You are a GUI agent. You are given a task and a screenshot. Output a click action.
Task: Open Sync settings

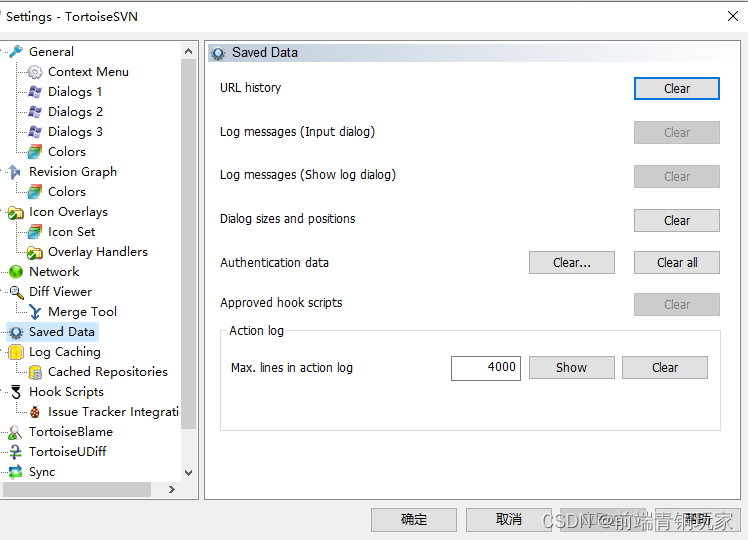pyautogui.click(x=42, y=472)
